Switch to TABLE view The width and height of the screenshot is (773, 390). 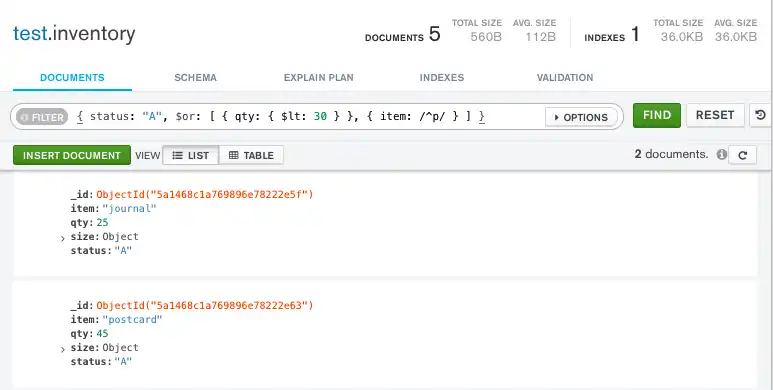251,155
